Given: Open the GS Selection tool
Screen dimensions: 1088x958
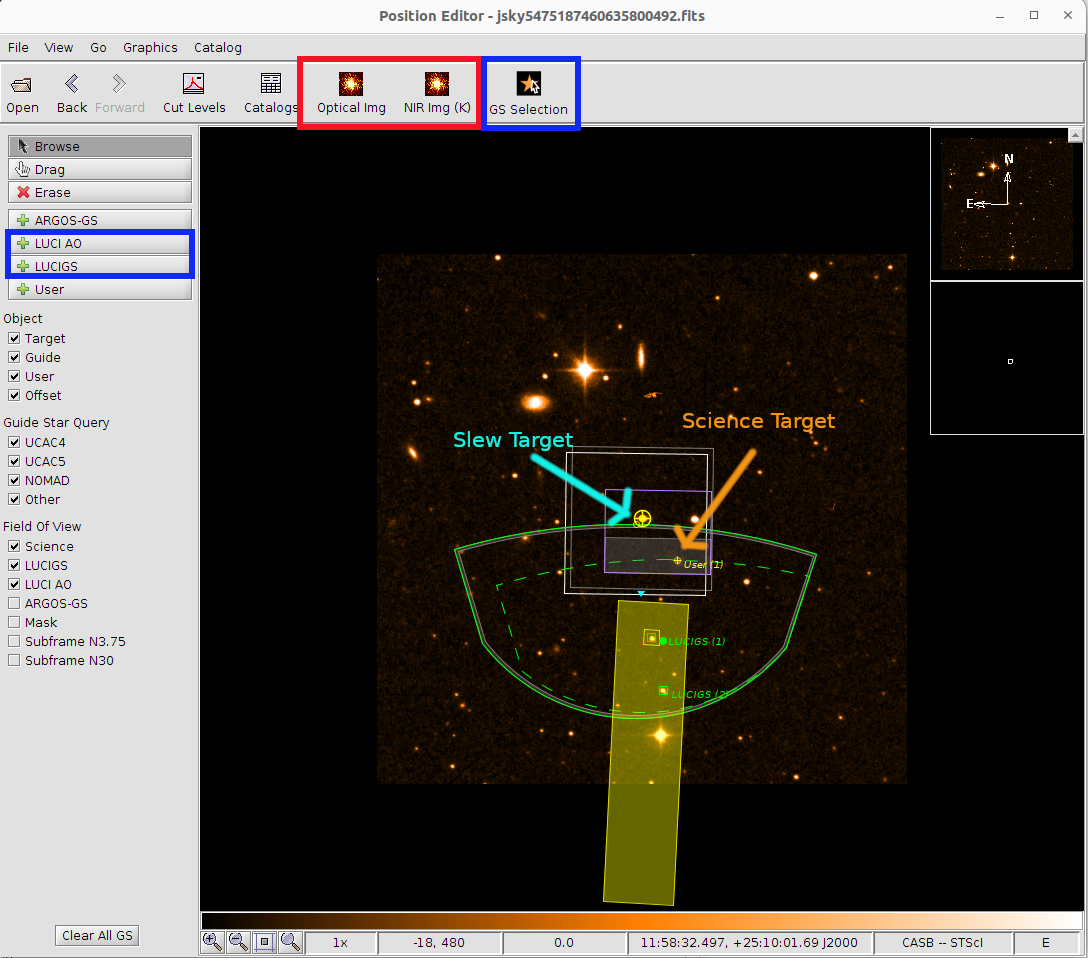Looking at the screenshot, I should (x=528, y=93).
